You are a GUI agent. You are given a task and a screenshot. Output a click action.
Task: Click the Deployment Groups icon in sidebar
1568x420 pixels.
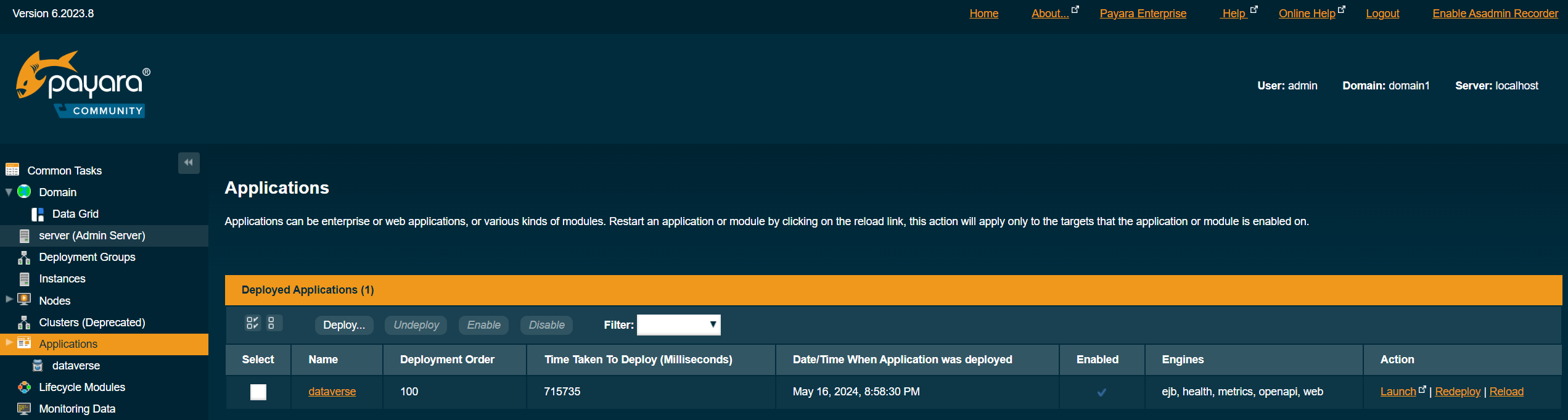[24, 257]
